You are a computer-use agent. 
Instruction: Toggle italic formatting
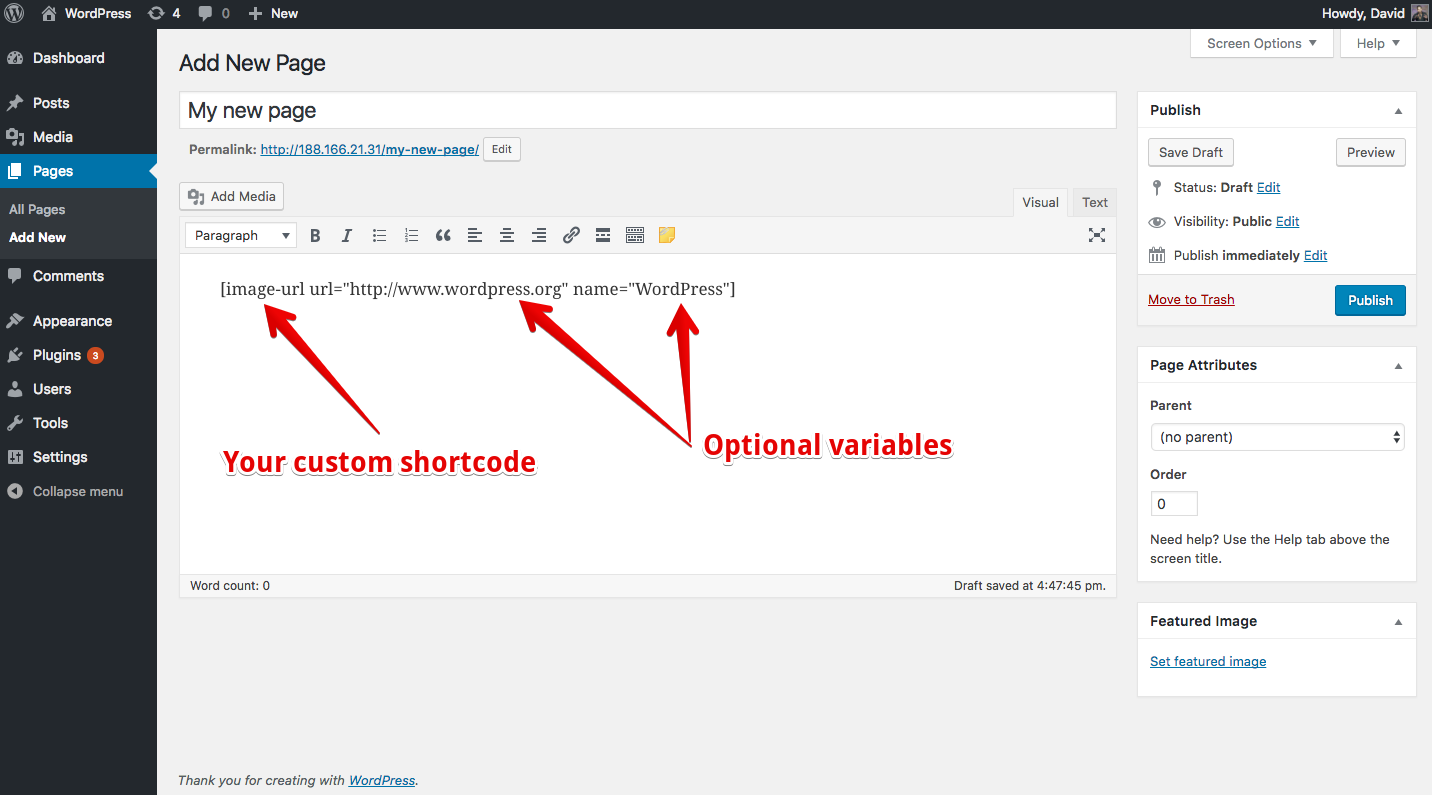347,235
